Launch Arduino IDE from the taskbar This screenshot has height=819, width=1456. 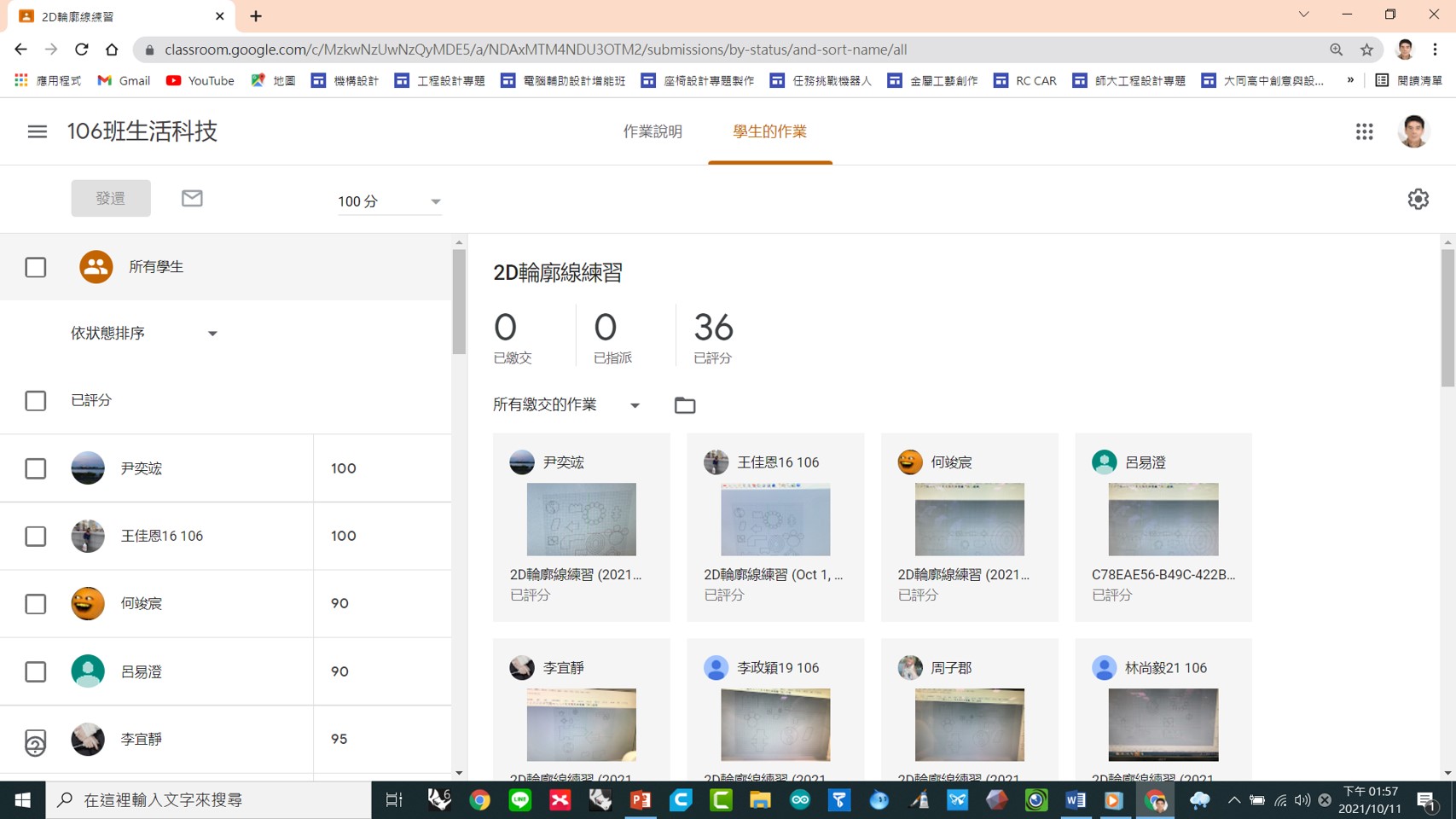coord(800,800)
